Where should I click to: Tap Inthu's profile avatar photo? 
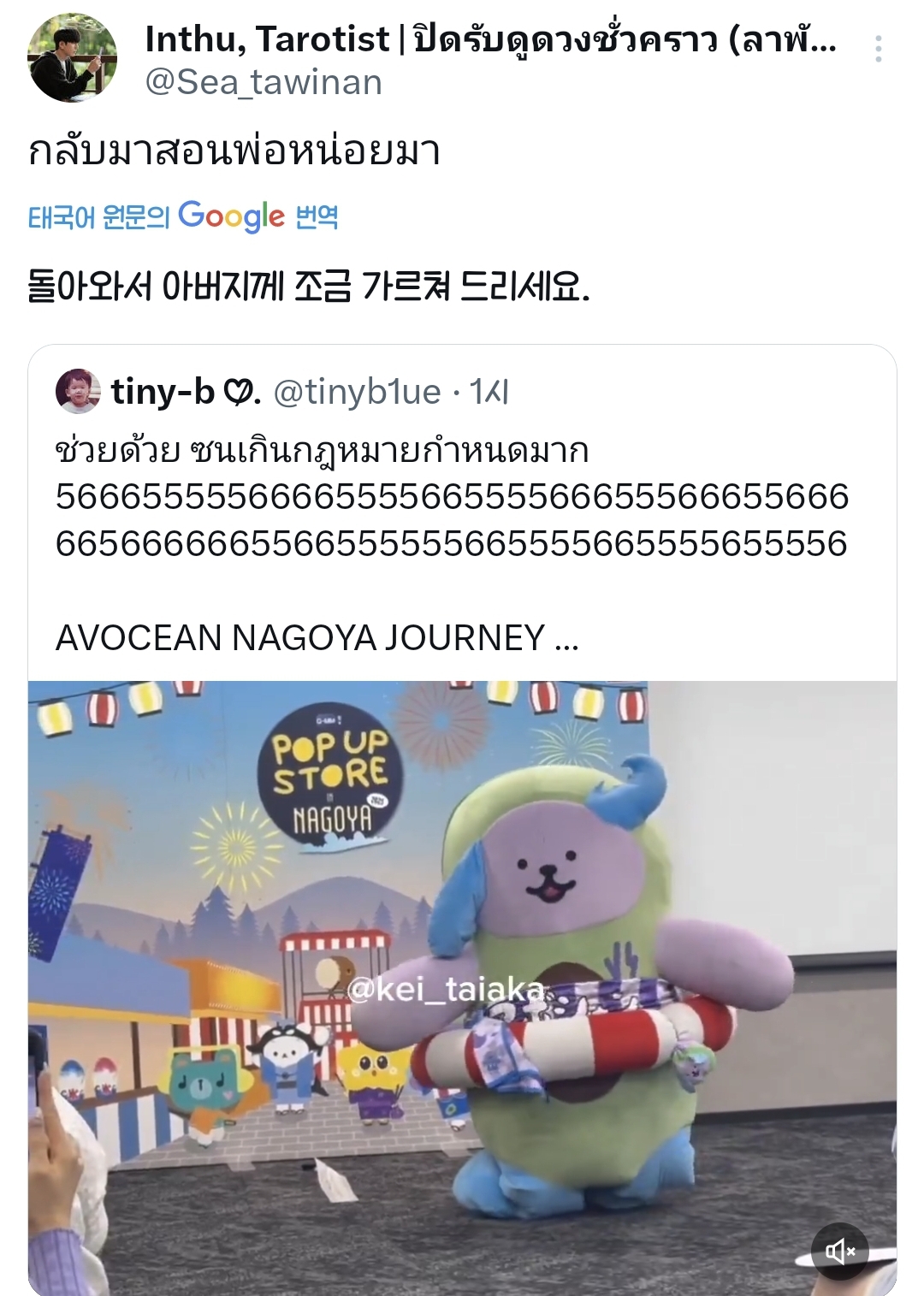73,57
